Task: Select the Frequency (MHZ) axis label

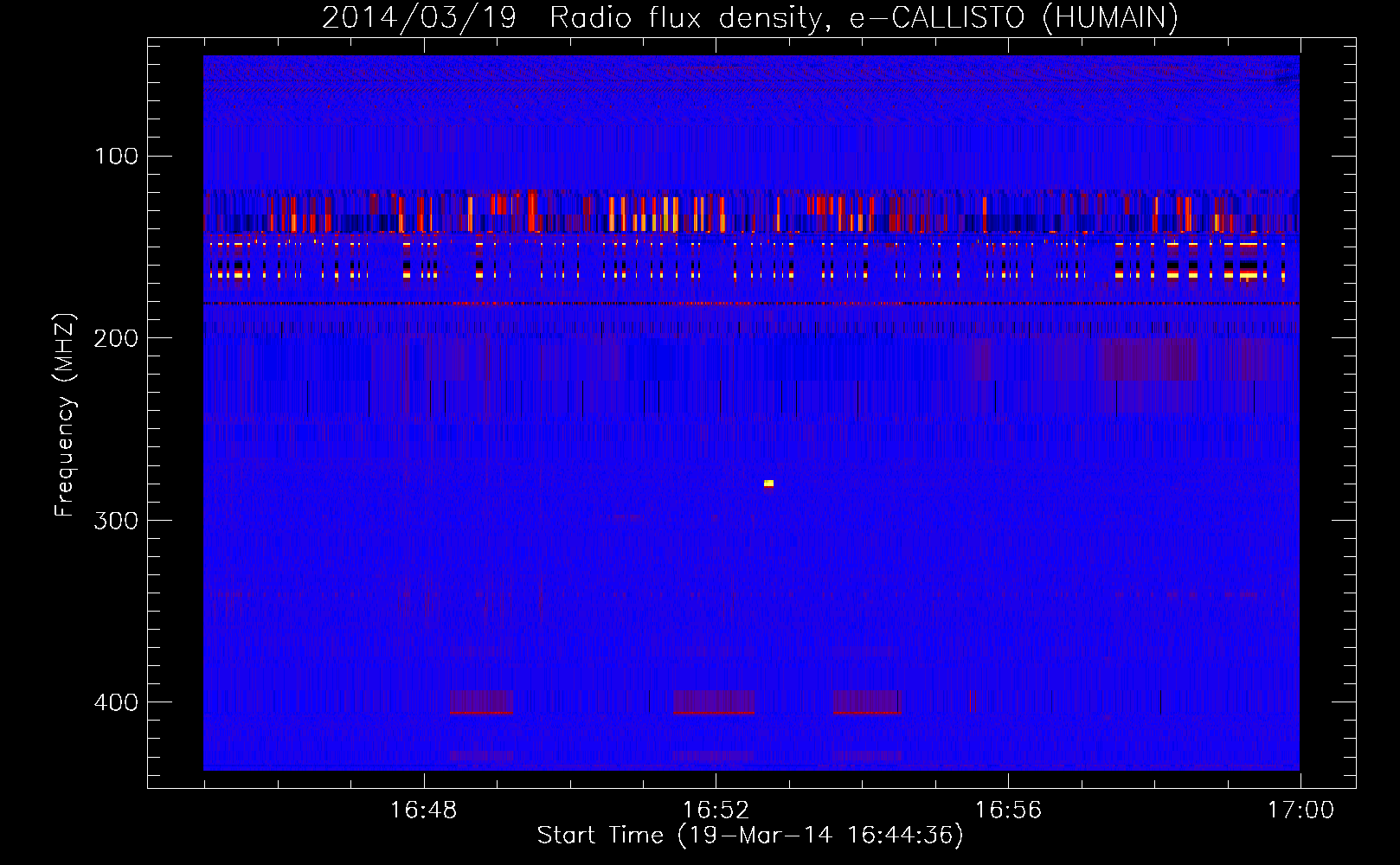Action: 65,415
